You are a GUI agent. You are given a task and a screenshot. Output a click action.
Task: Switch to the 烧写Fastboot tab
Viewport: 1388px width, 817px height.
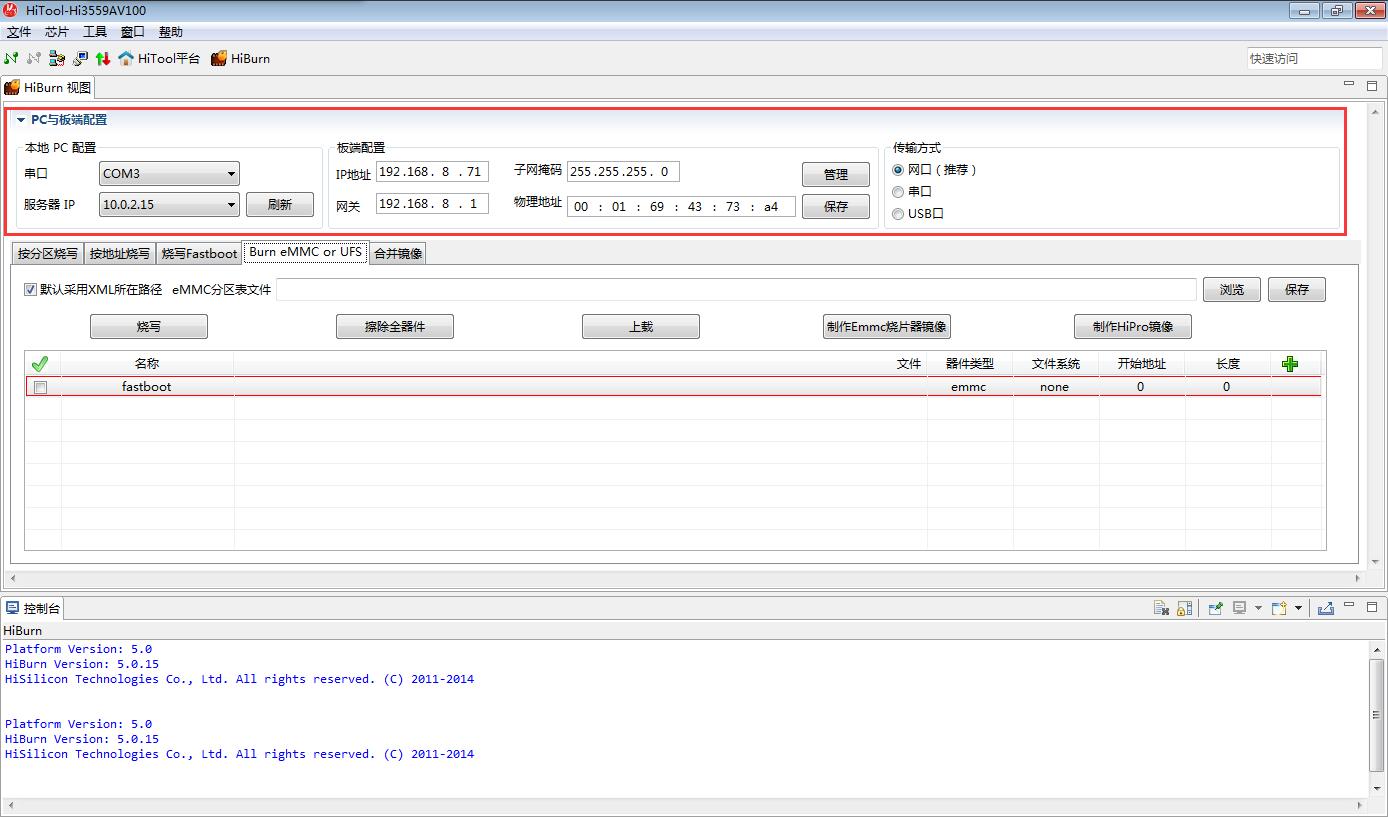click(x=199, y=254)
